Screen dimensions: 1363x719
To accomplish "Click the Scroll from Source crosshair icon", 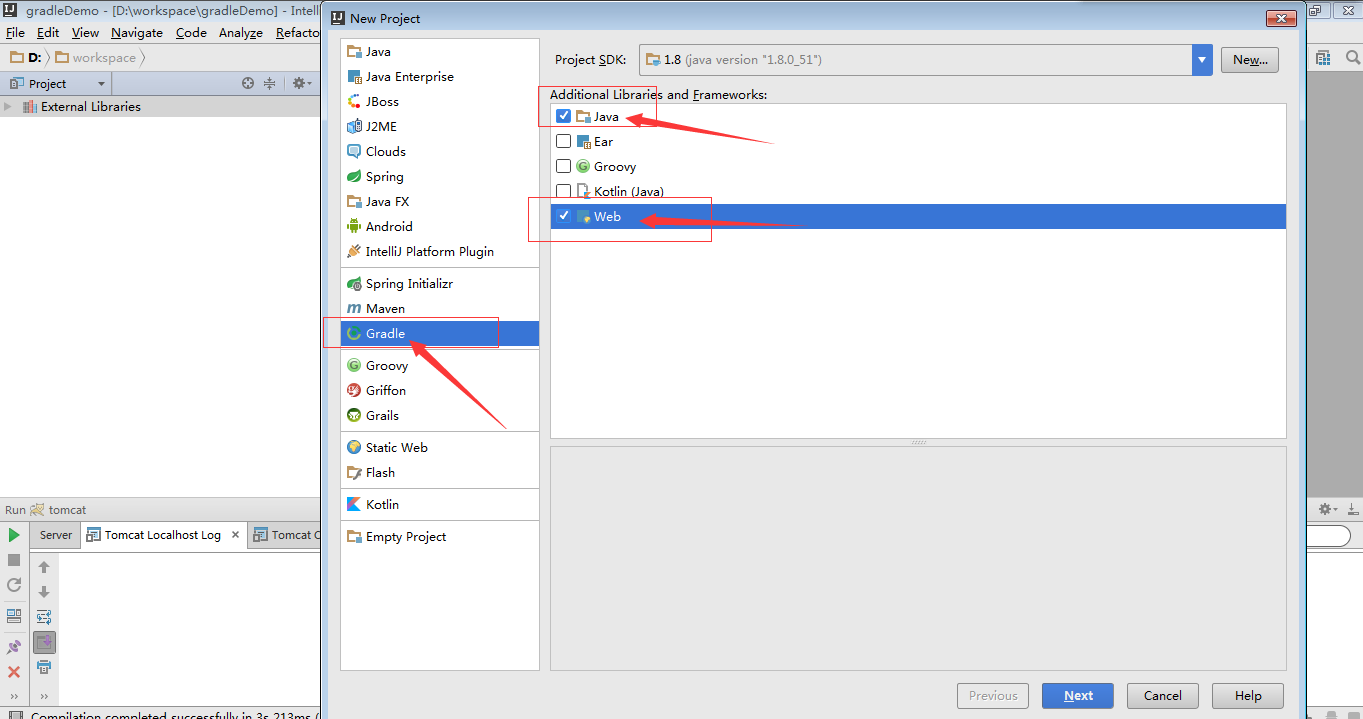I will (248, 84).
